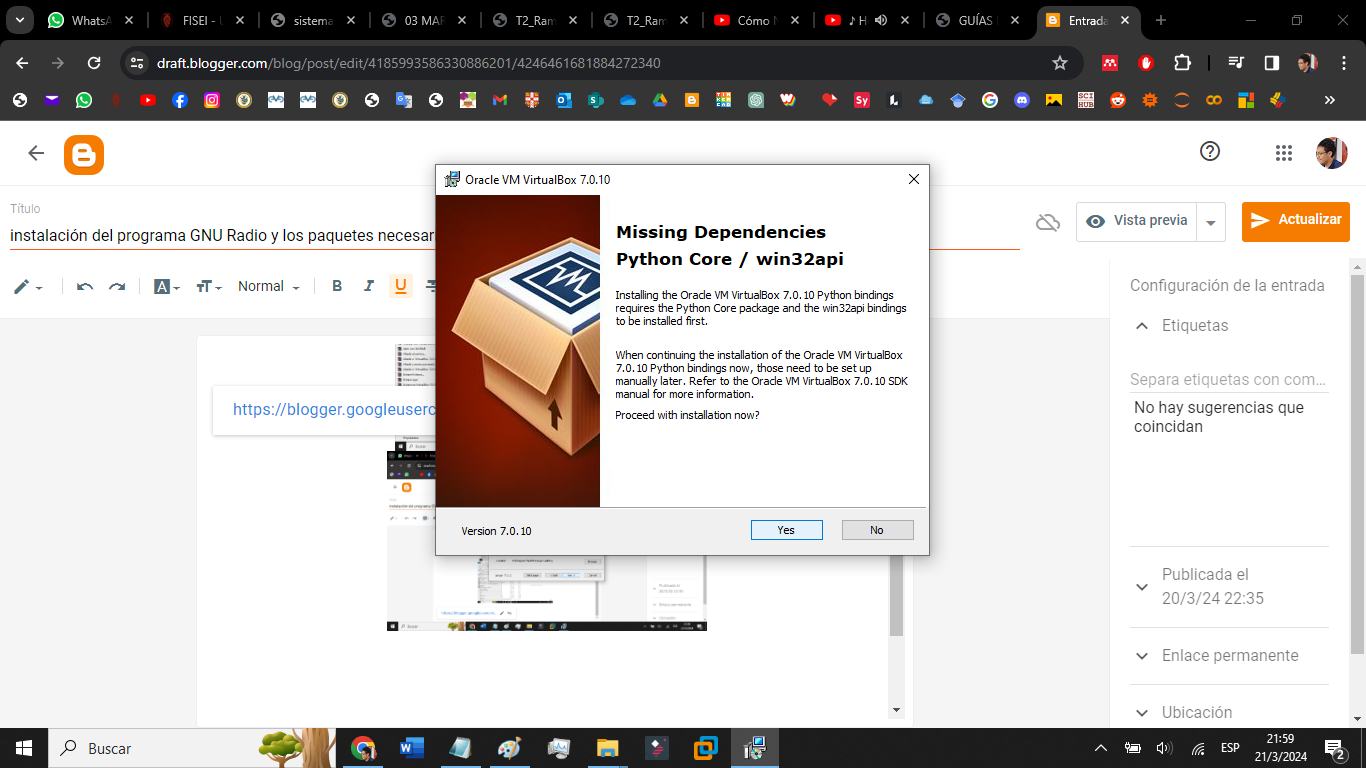Open the YouTube bookmark
Viewport: 1366px width, 768px height.
click(x=148, y=100)
